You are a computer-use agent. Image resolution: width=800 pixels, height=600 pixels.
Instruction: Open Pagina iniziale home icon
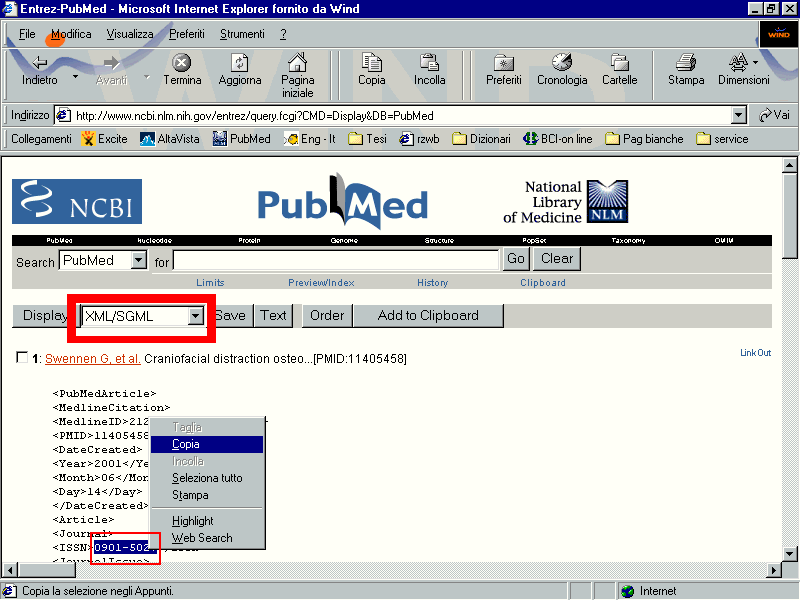coord(297,63)
